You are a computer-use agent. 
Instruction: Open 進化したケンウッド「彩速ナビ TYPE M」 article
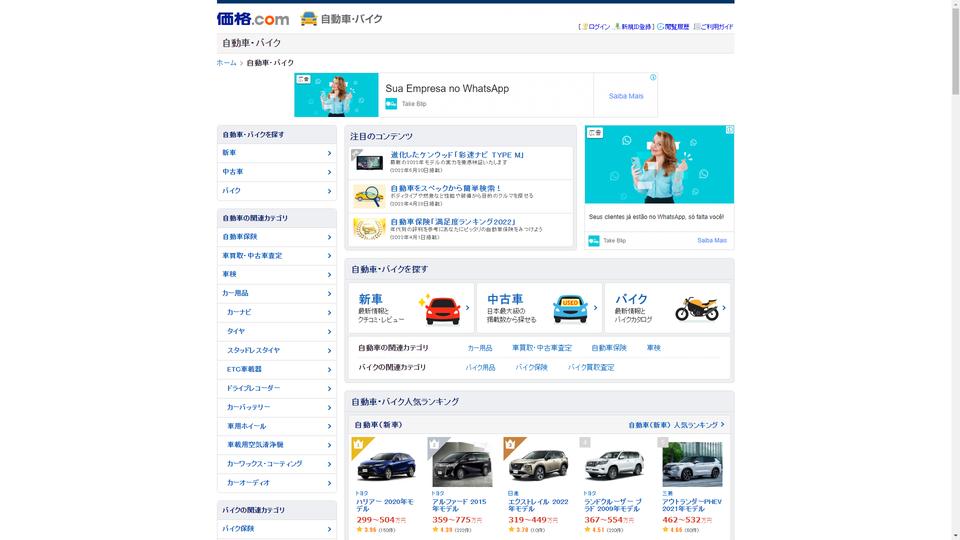pos(457,155)
